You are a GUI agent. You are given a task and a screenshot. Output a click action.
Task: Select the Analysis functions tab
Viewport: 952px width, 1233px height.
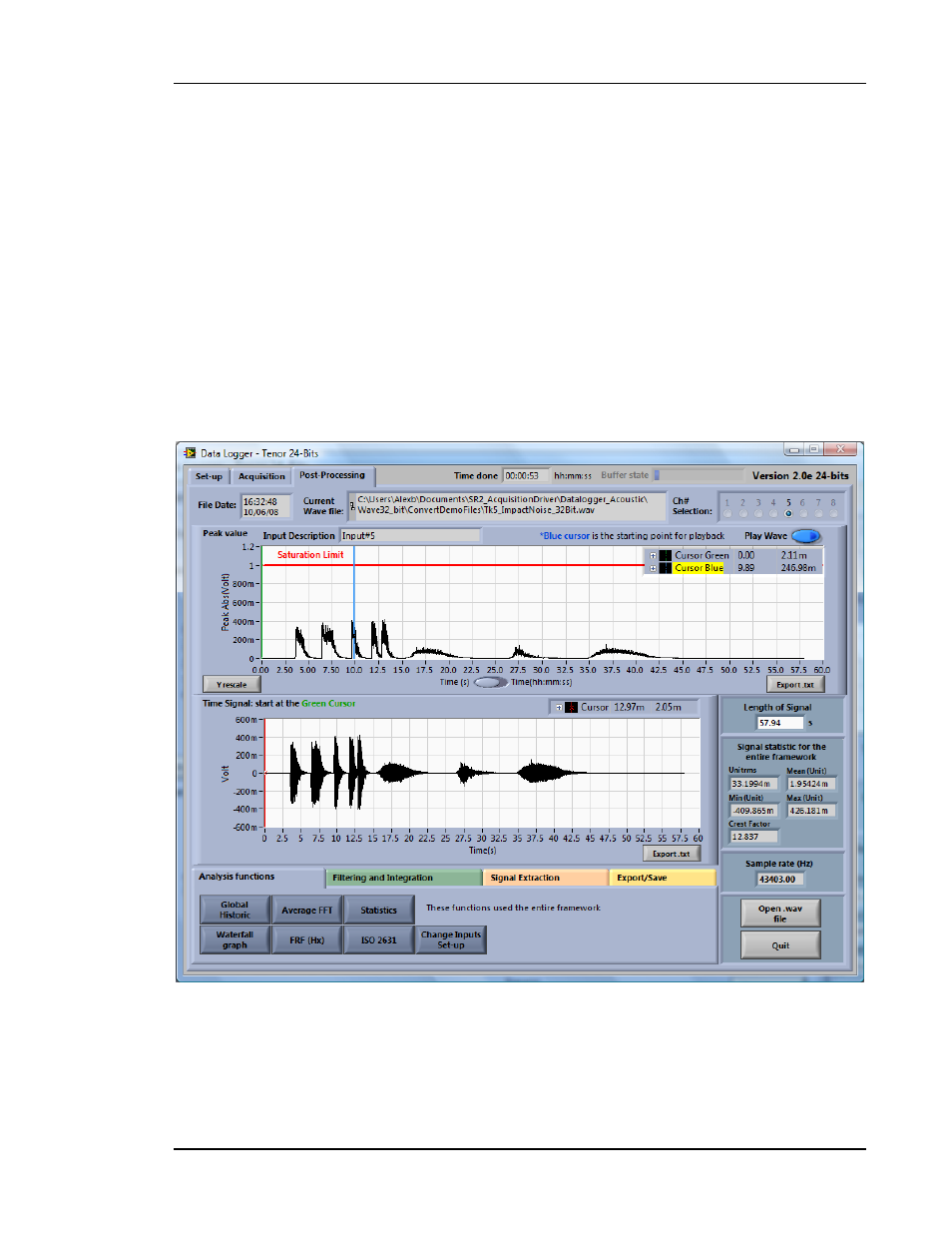[257, 877]
